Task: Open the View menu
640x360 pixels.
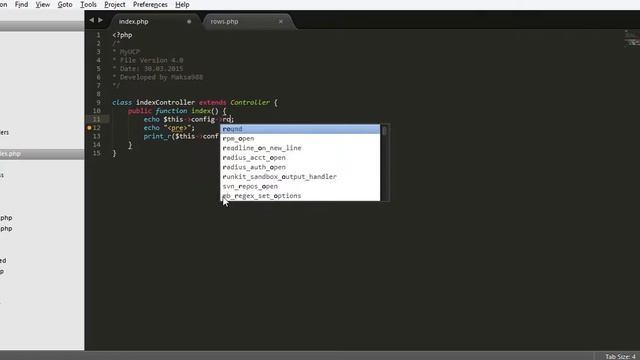Action: coord(42,4)
